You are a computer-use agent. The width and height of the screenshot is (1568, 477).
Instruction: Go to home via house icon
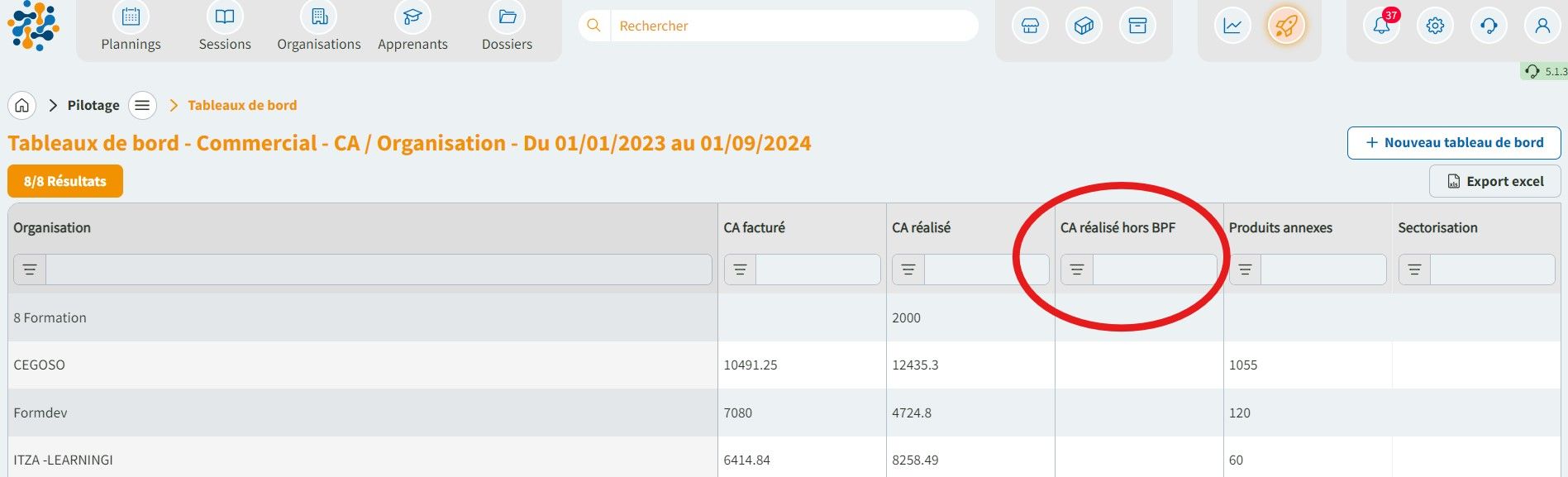[22, 106]
